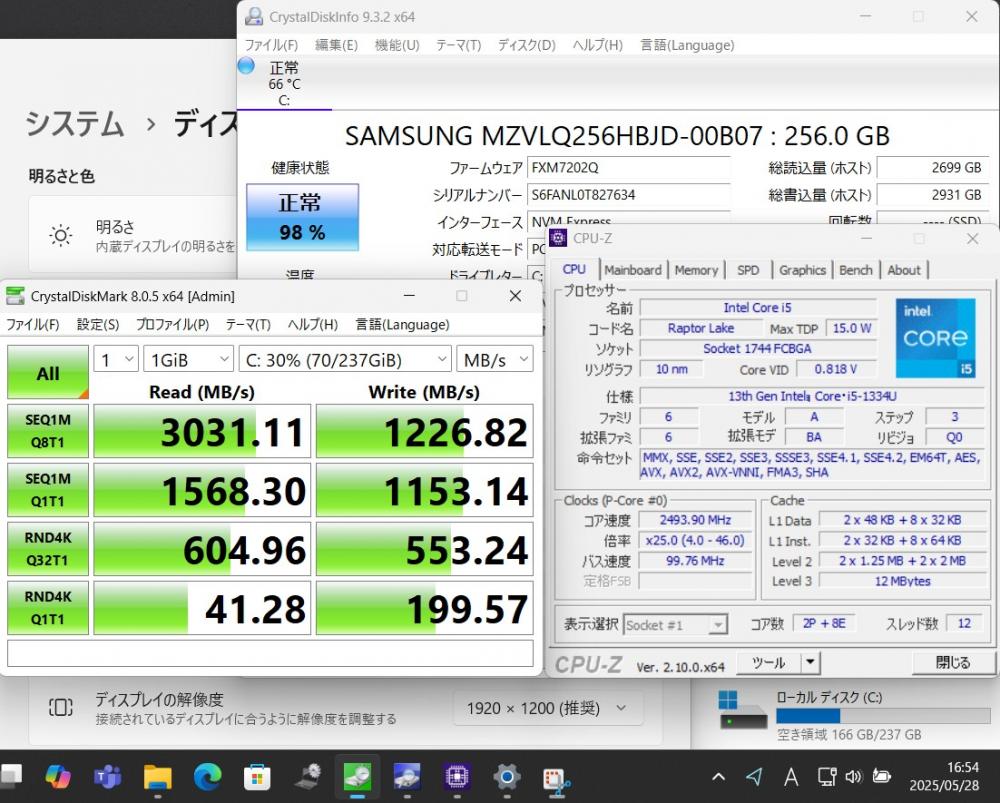The width and height of the screenshot is (1000, 803).
Task: Open Settings from the taskbar gear icon
Action: (x=506, y=777)
